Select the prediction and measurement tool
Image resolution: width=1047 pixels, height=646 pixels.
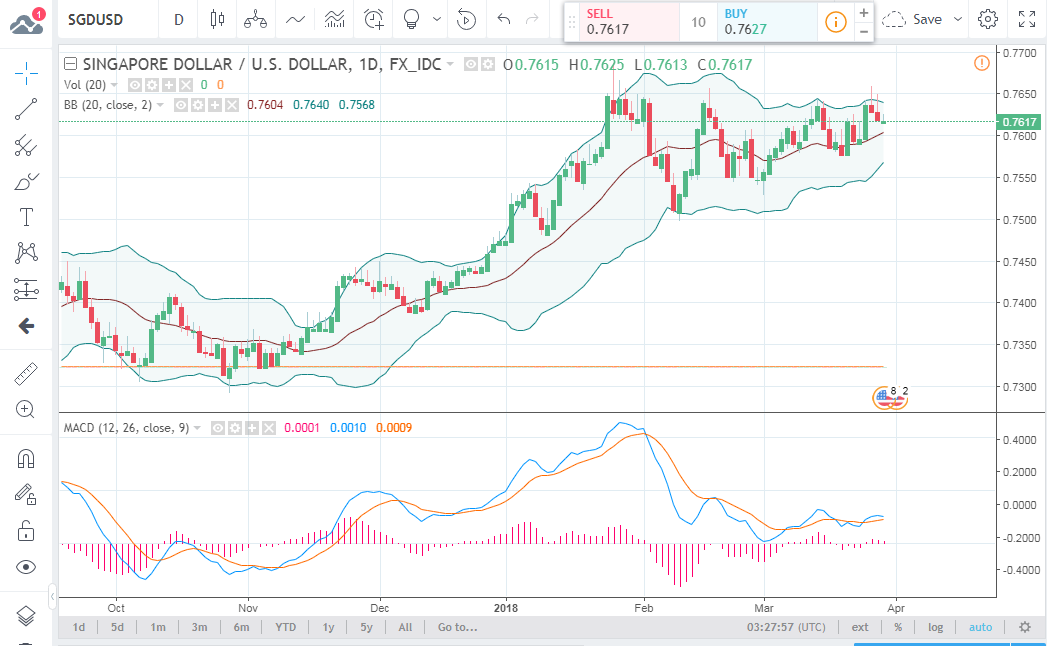26,289
